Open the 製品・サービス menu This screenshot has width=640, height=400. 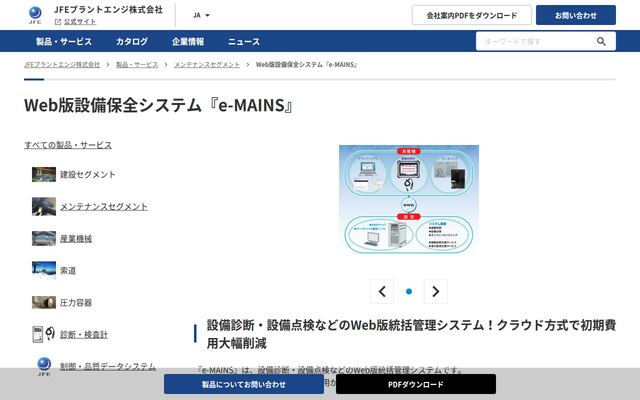[x=64, y=41]
